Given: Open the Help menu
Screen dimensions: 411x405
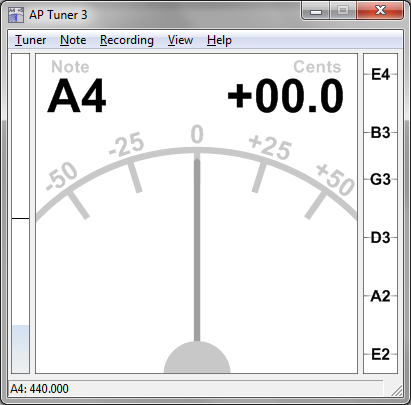Looking at the screenshot, I should pyautogui.click(x=219, y=40).
